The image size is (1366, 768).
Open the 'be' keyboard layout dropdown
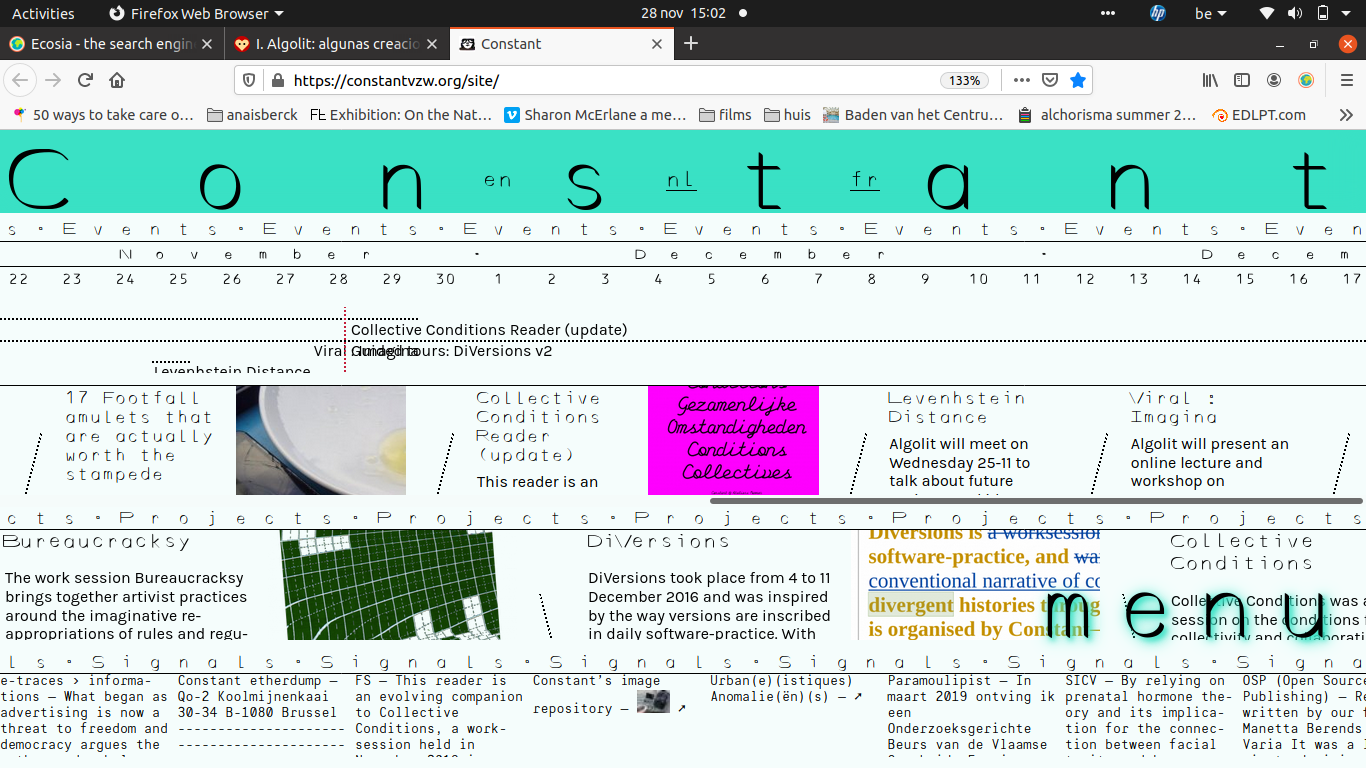1211,13
